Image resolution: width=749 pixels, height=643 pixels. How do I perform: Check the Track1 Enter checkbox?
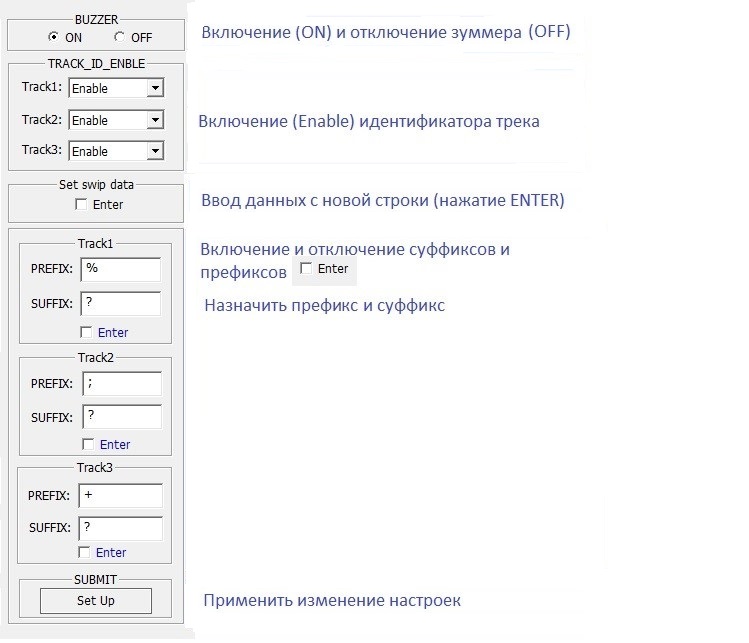86,332
